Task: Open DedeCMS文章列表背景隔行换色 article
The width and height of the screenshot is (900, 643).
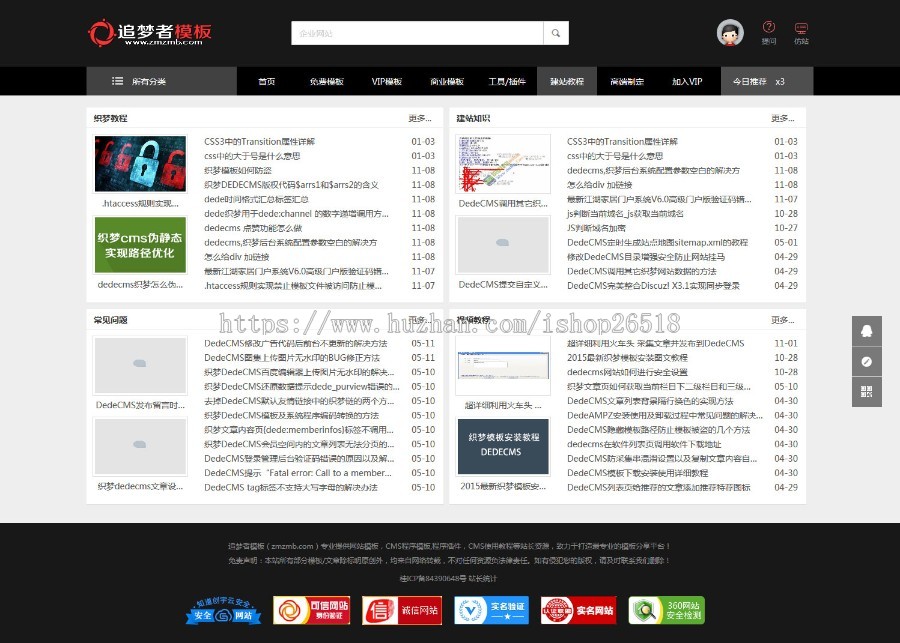Action: click(650, 401)
